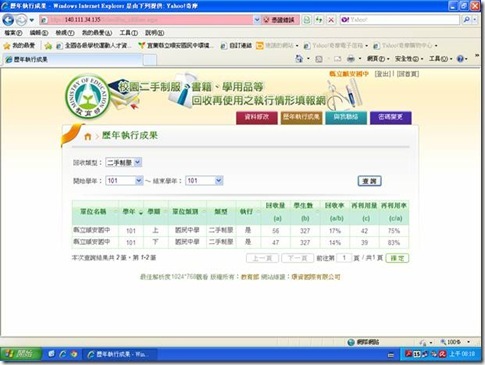Image resolution: width=485 pixels, height=365 pixels.
Task: Click the Print icon in command bar
Action: coord(351,59)
